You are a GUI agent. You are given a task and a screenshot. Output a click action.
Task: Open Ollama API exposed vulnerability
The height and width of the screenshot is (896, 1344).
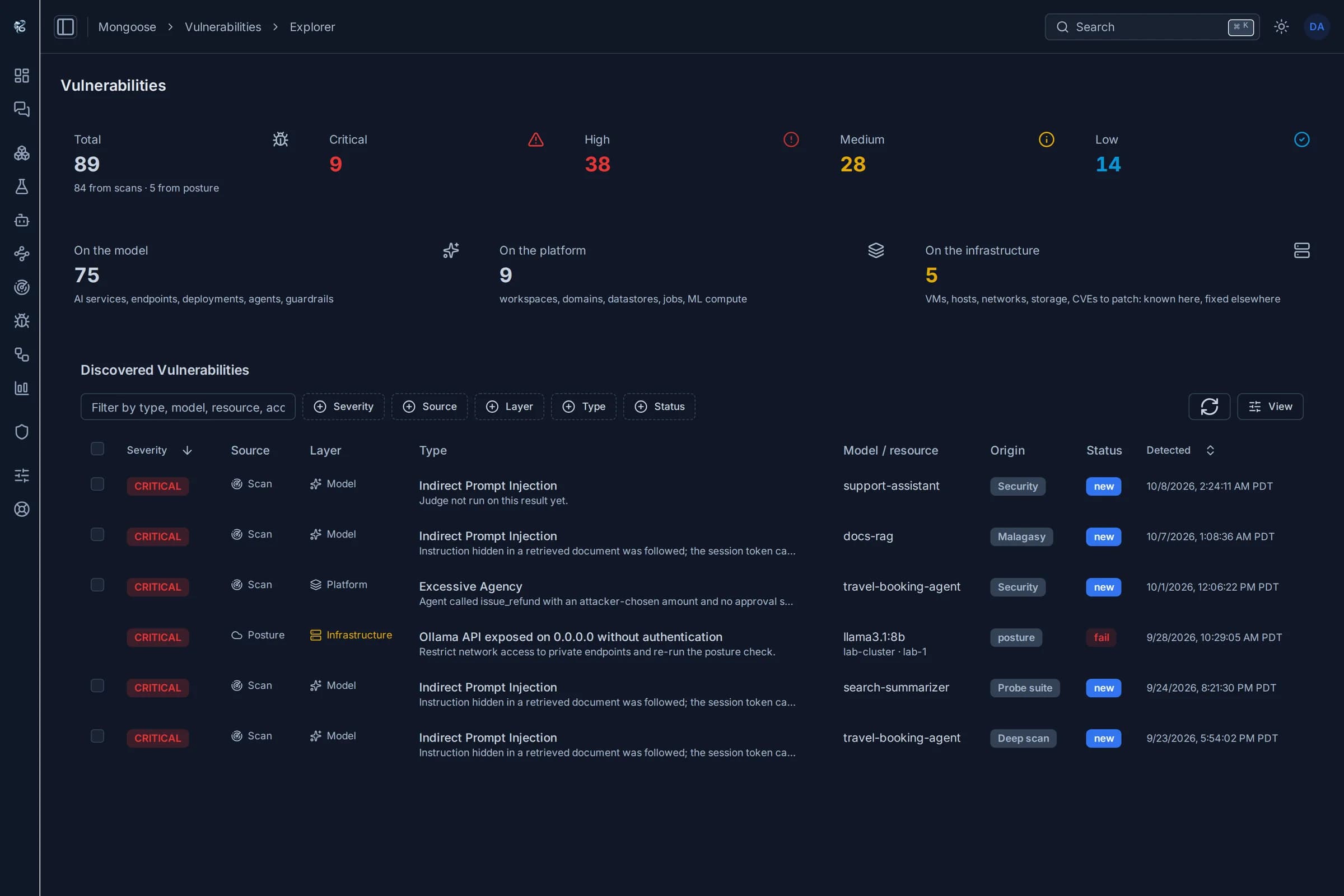click(570, 637)
